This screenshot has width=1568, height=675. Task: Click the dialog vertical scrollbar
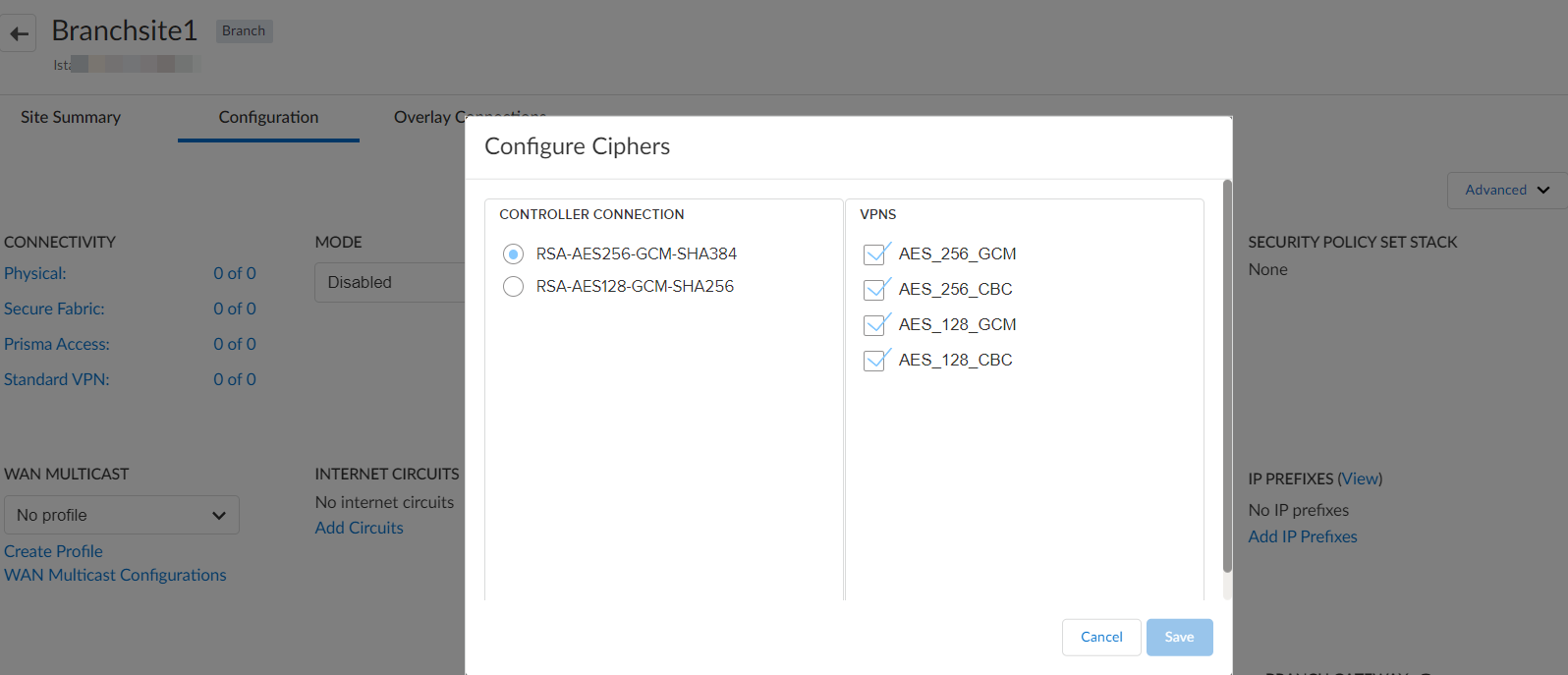tap(1227, 373)
